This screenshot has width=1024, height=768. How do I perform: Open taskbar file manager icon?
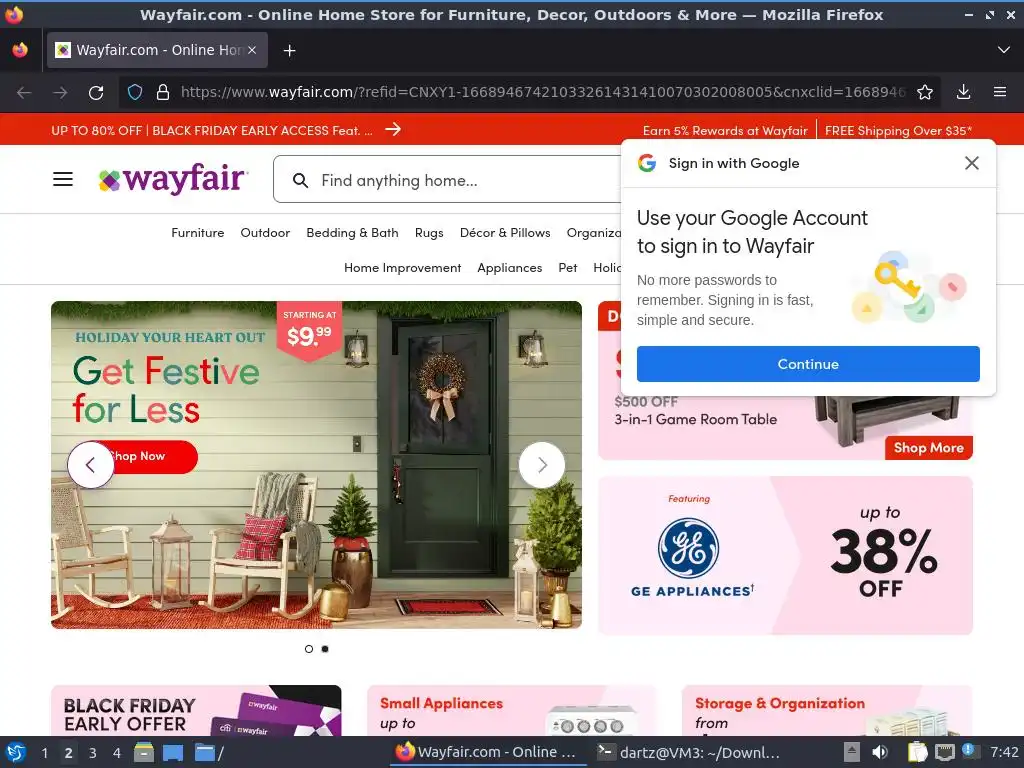pyautogui.click(x=144, y=752)
